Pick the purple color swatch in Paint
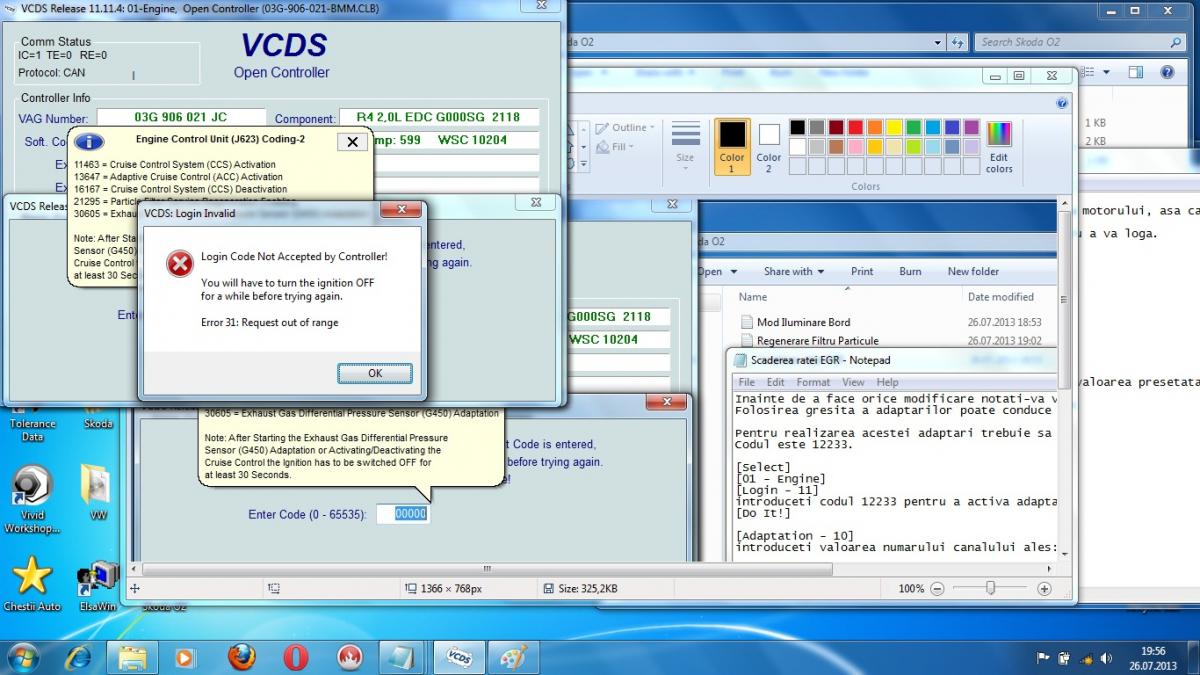Viewport: 1200px width, 675px height. tap(971, 127)
